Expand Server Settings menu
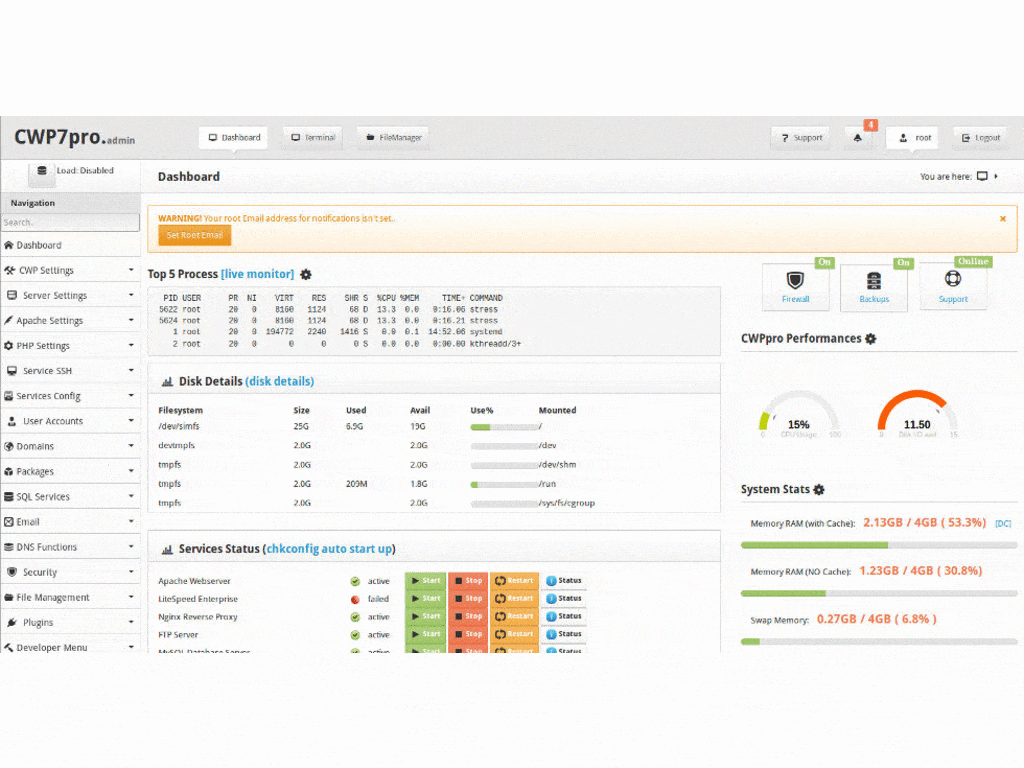Viewport: 1024px width, 768px height. 71,295
